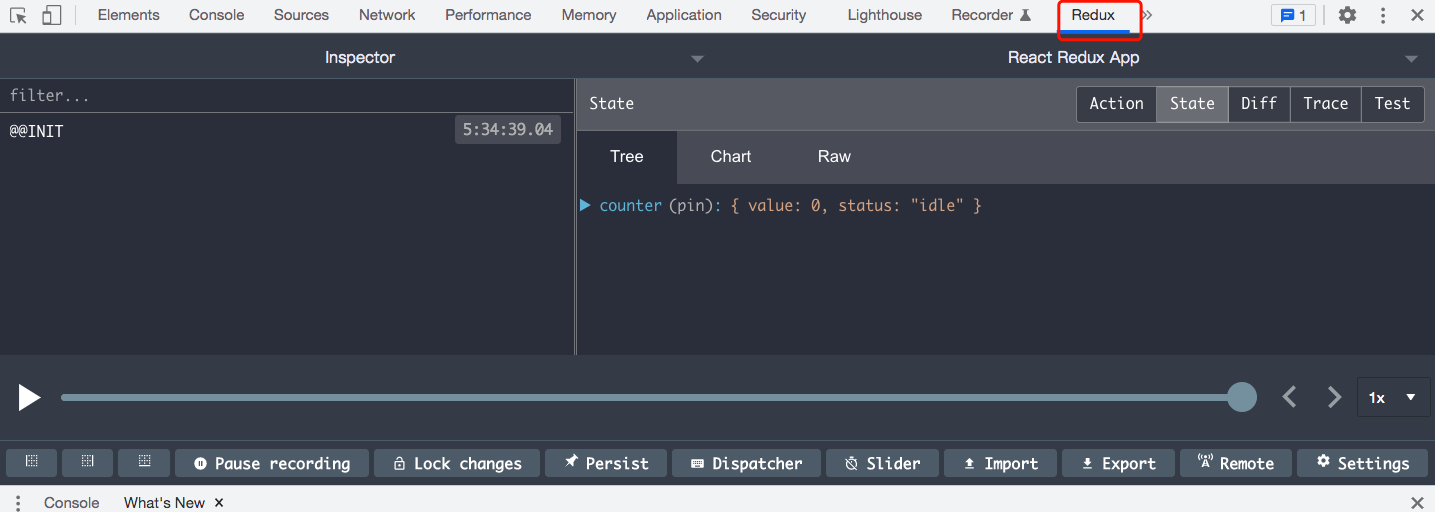Open the Test view

coord(1392,104)
